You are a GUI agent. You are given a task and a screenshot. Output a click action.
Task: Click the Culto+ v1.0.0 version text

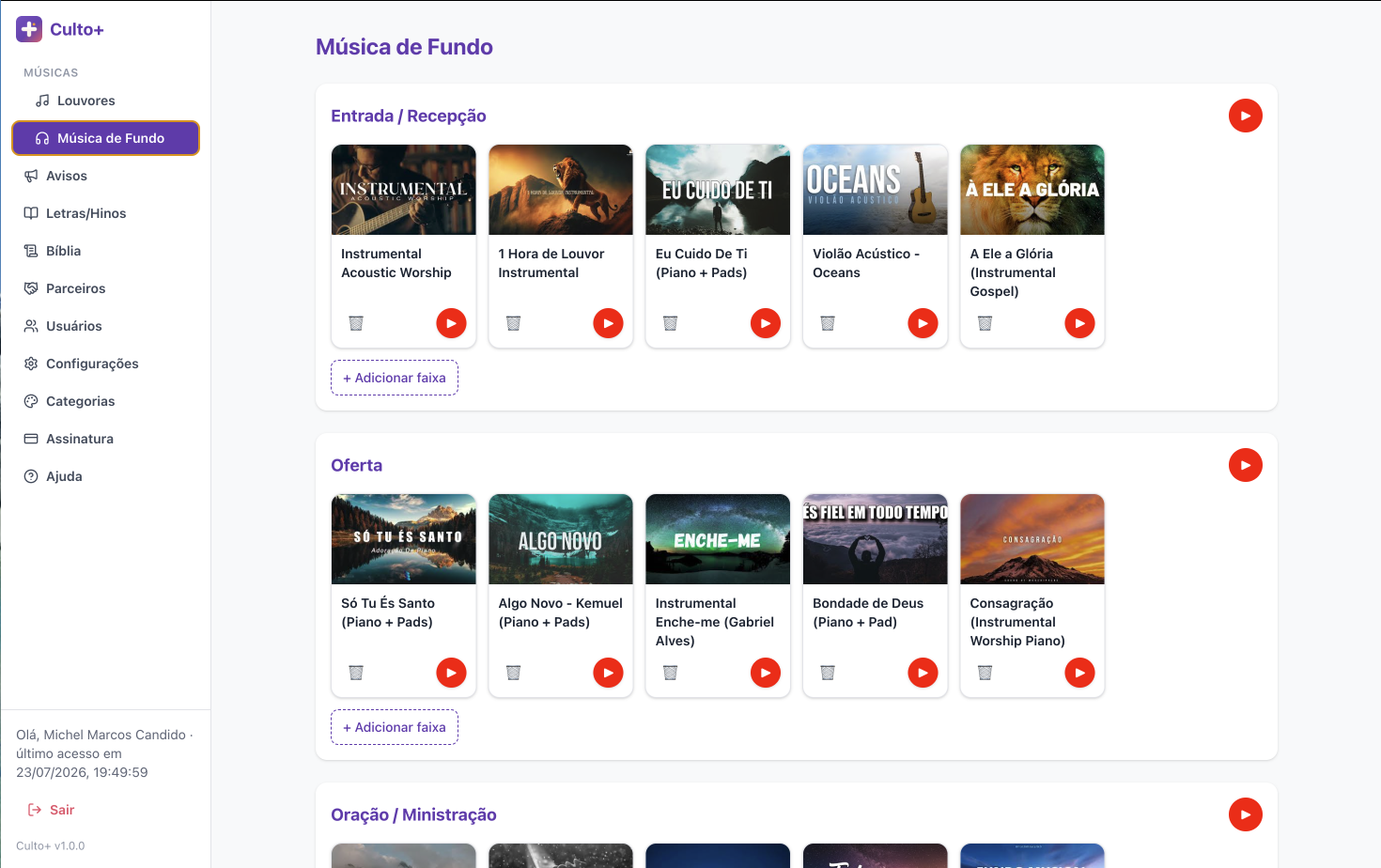[x=51, y=845]
